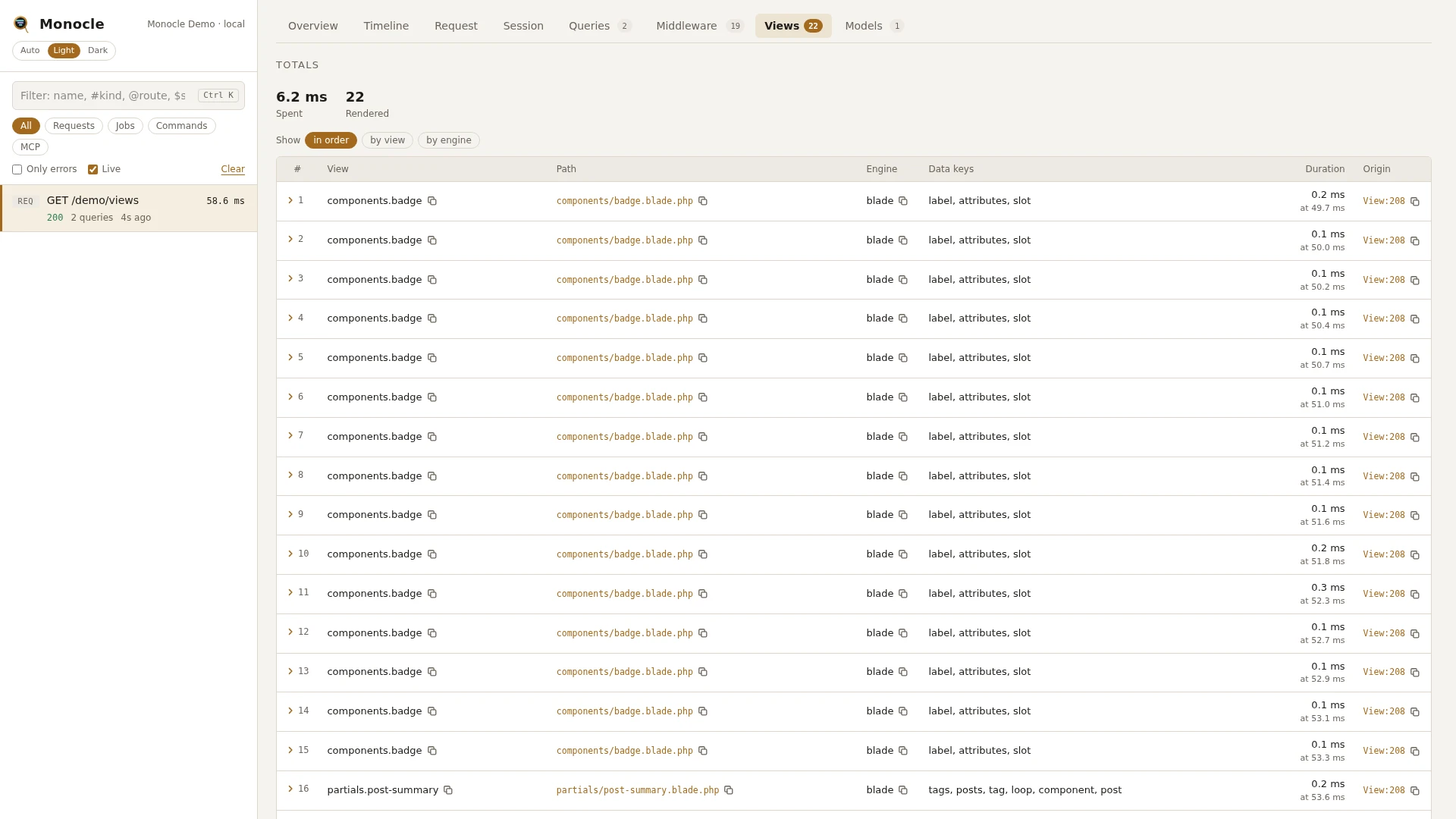This screenshot has height=819, width=1456.
Task: Expand view row 1
Action: (290, 200)
